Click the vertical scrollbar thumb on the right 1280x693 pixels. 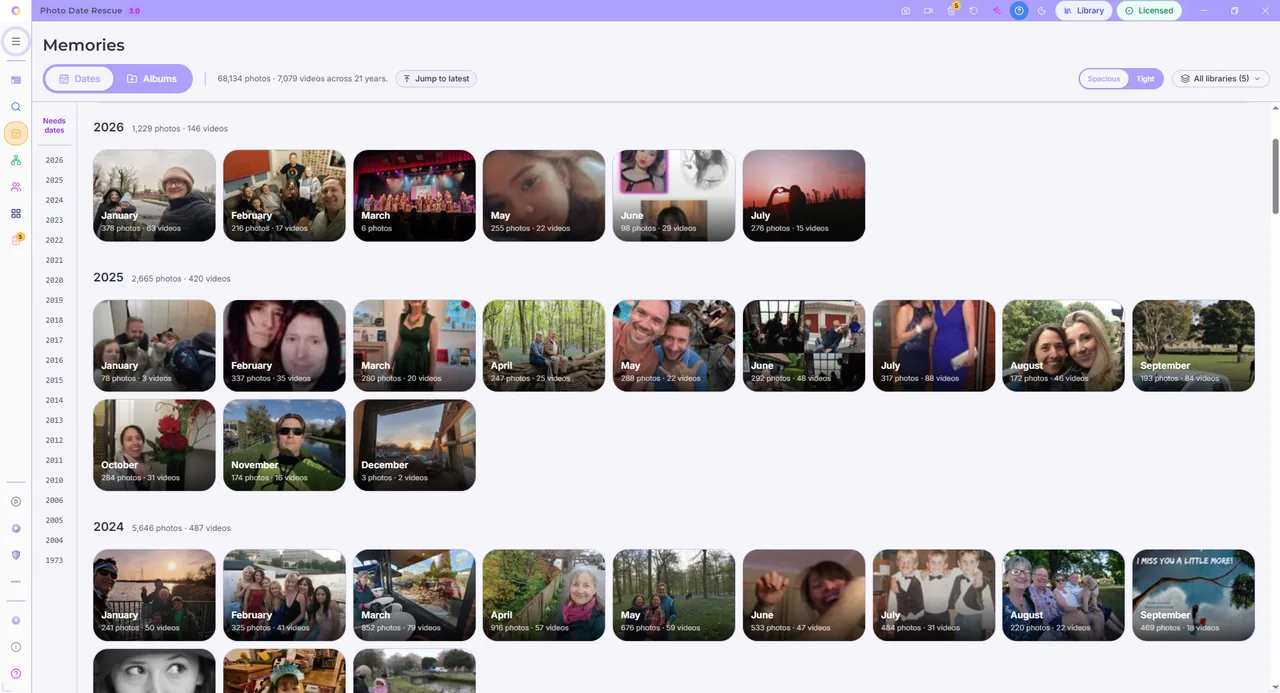(x=1275, y=175)
